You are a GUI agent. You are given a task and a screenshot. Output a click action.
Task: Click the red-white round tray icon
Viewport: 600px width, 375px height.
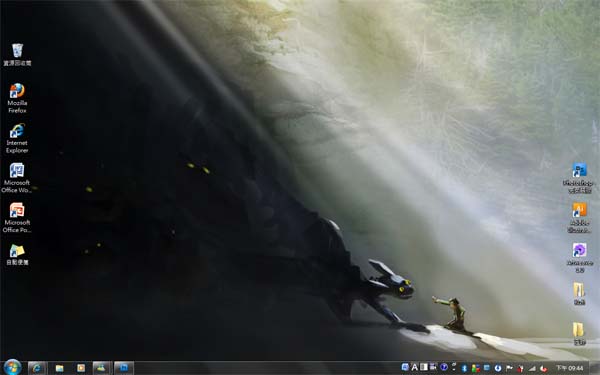543,368
